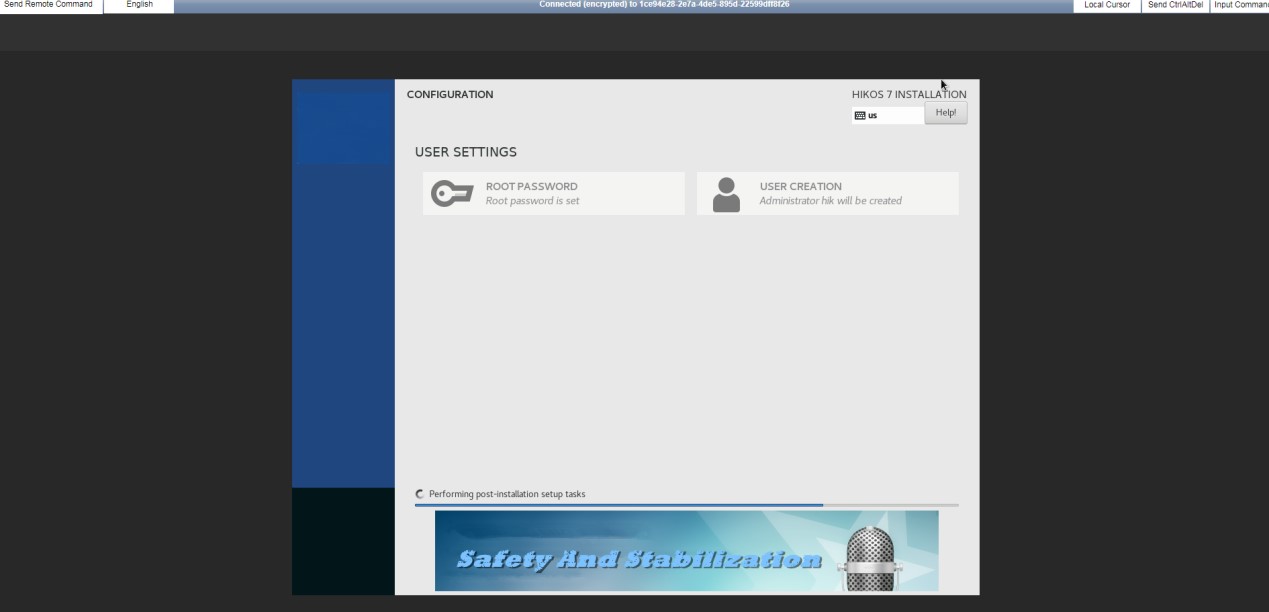Click the 'Administrator hik will be created' text
This screenshot has width=1269, height=612.
point(830,201)
